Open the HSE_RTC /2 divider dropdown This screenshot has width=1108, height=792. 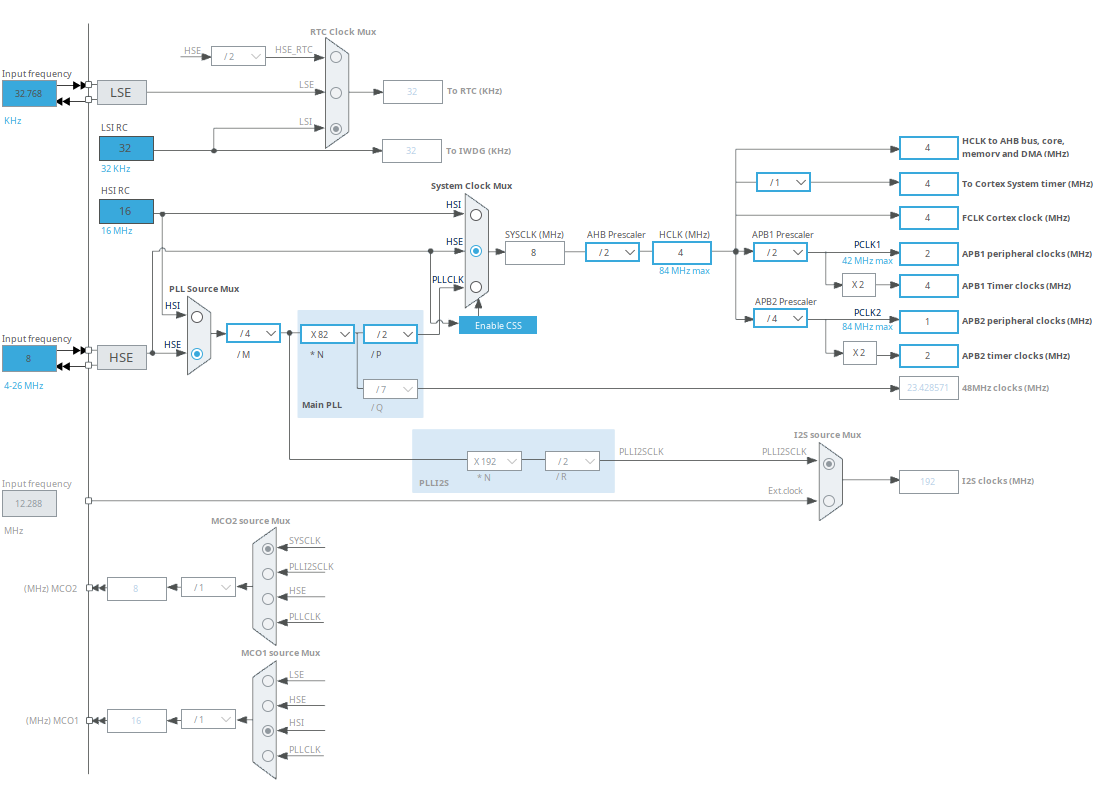tap(239, 57)
